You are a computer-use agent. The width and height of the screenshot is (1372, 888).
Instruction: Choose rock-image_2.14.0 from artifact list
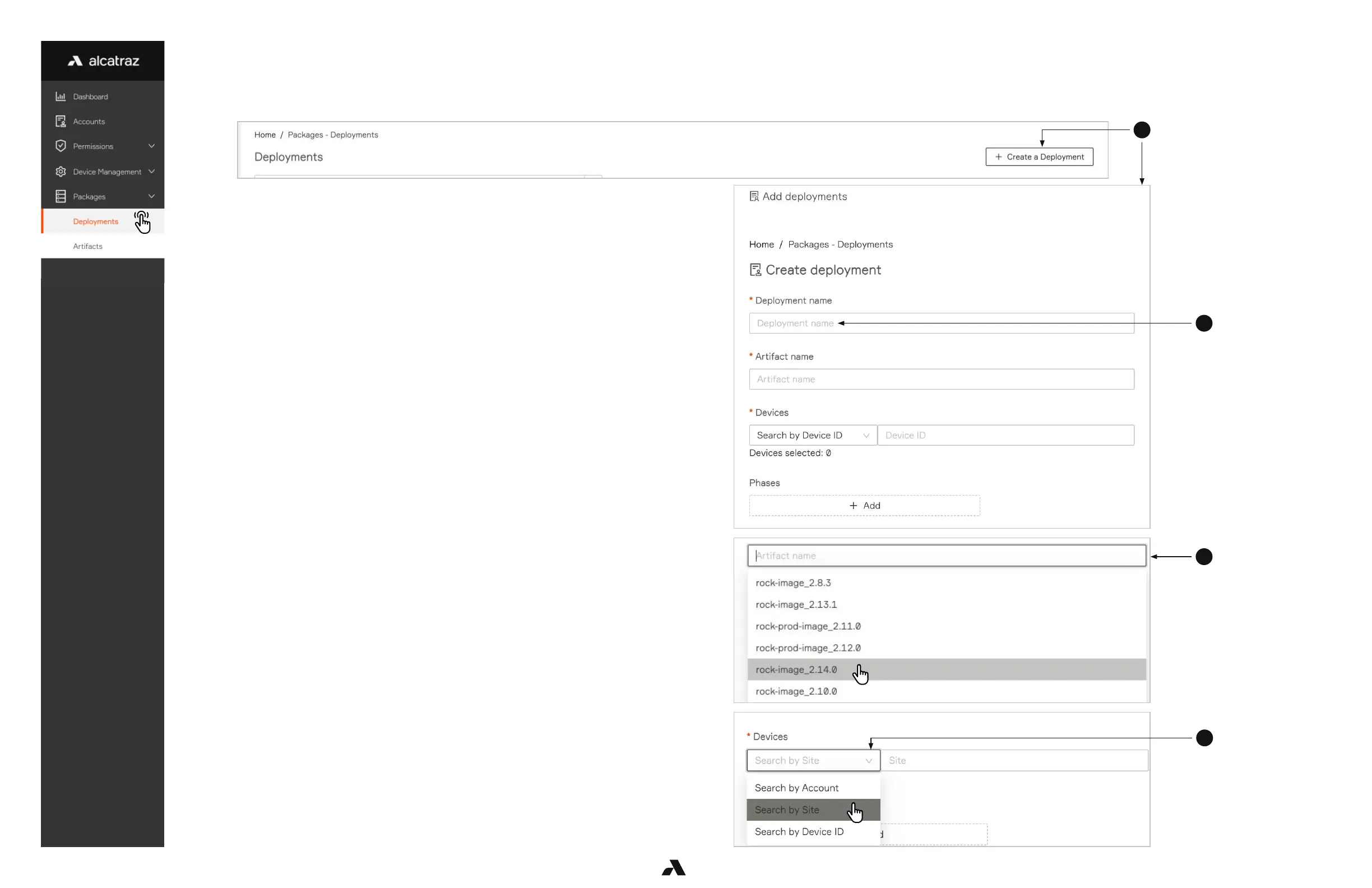point(796,669)
